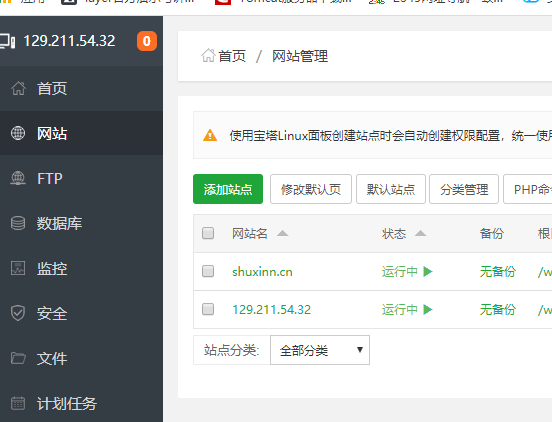Click the FTP globe icon in sidebar
Image resolution: width=552 pixels, height=422 pixels.
pos(18,178)
